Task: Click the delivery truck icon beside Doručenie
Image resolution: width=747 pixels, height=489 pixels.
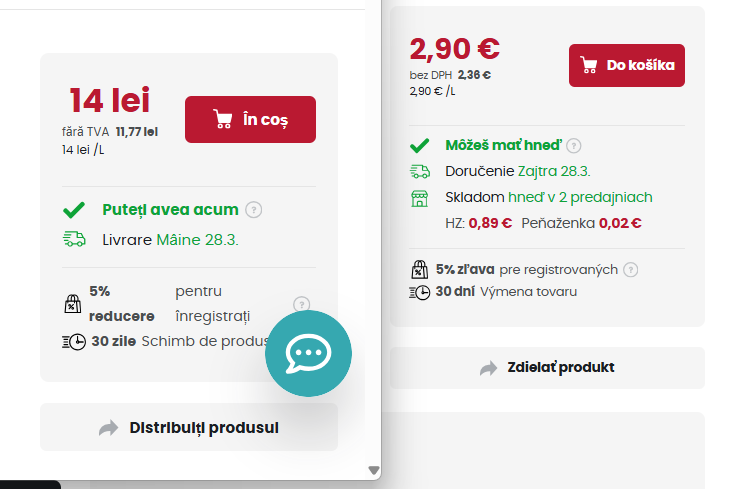Action: tap(420, 172)
